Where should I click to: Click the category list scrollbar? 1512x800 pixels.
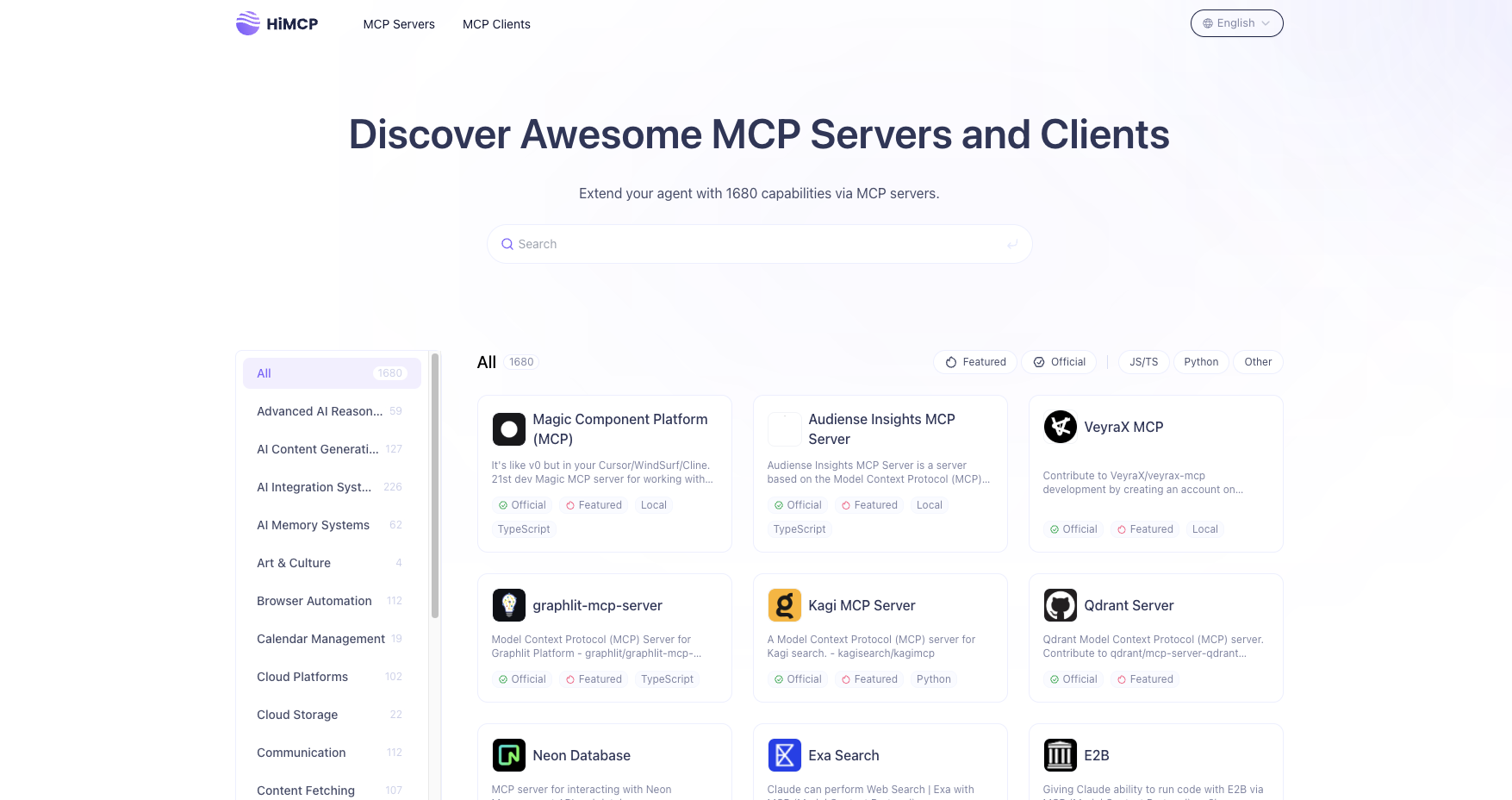pyautogui.click(x=435, y=485)
